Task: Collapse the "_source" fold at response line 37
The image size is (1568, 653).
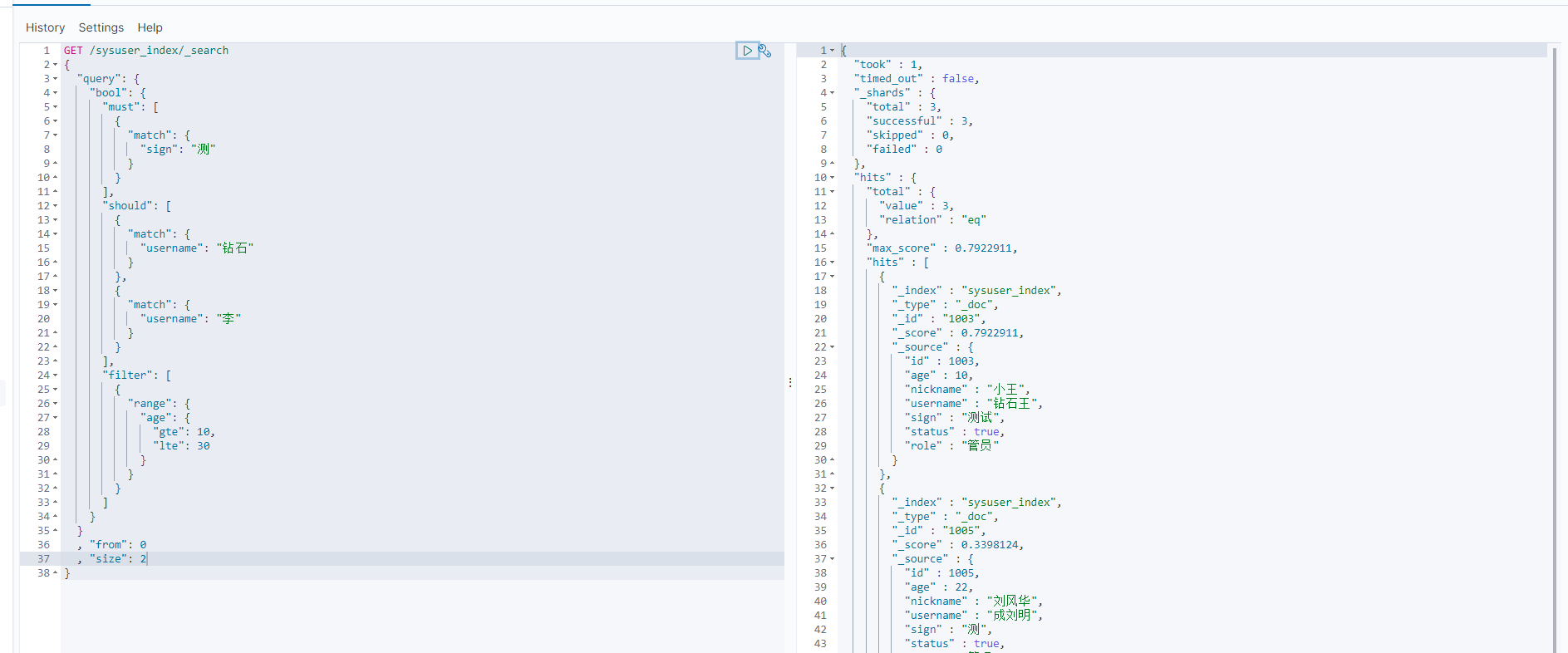Action: [833, 559]
